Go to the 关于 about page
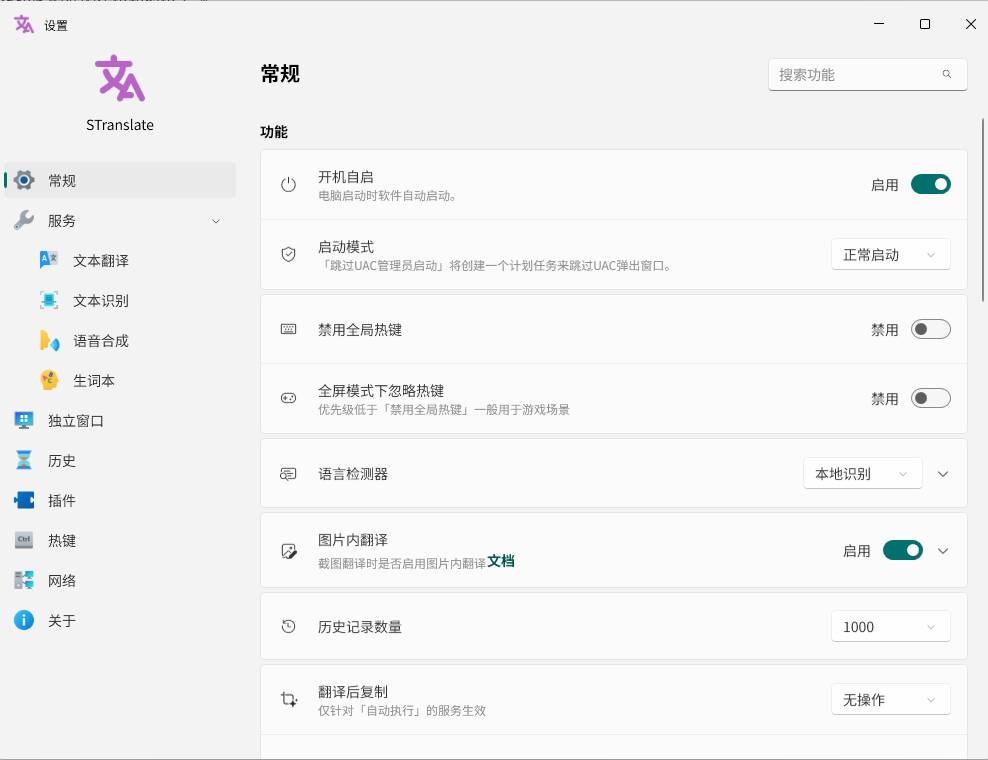This screenshot has width=988, height=760. pyautogui.click(x=62, y=620)
